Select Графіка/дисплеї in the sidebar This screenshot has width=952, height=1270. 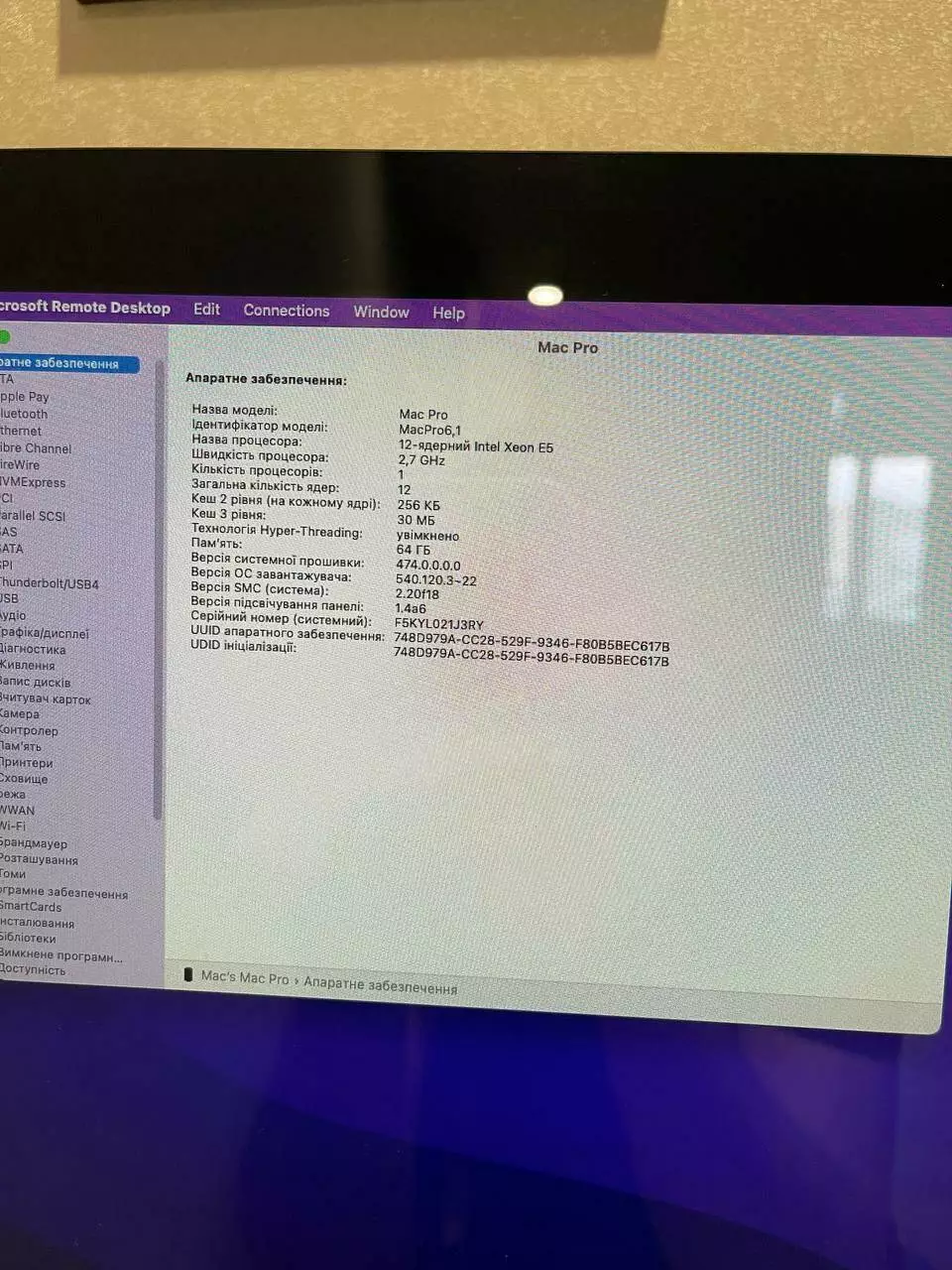(x=45, y=633)
